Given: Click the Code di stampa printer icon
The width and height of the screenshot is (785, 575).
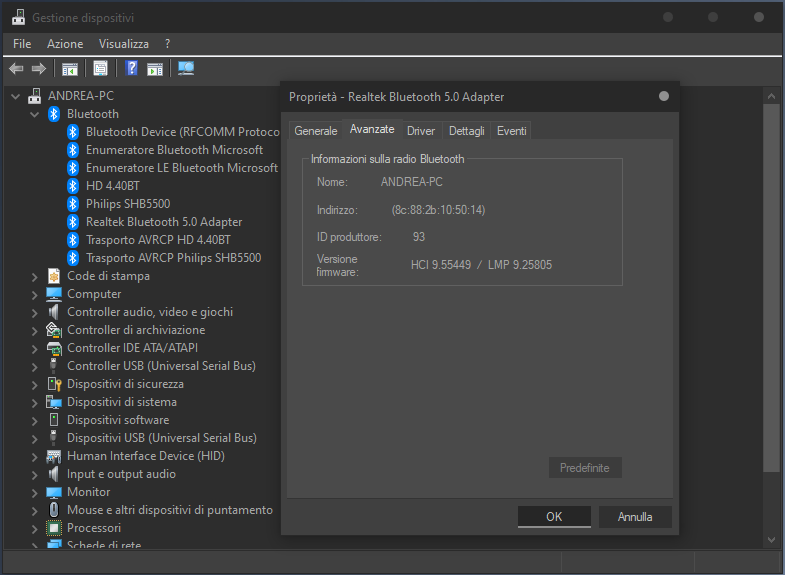Looking at the screenshot, I should click(x=54, y=276).
